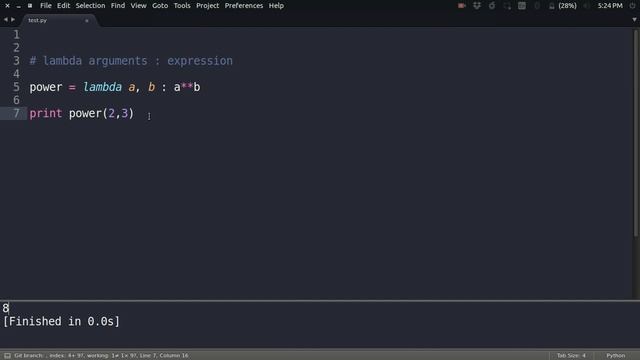Screen dimensions: 640x360
Task: Toggle the side panel switcher icon in status bar
Action: point(7,356)
